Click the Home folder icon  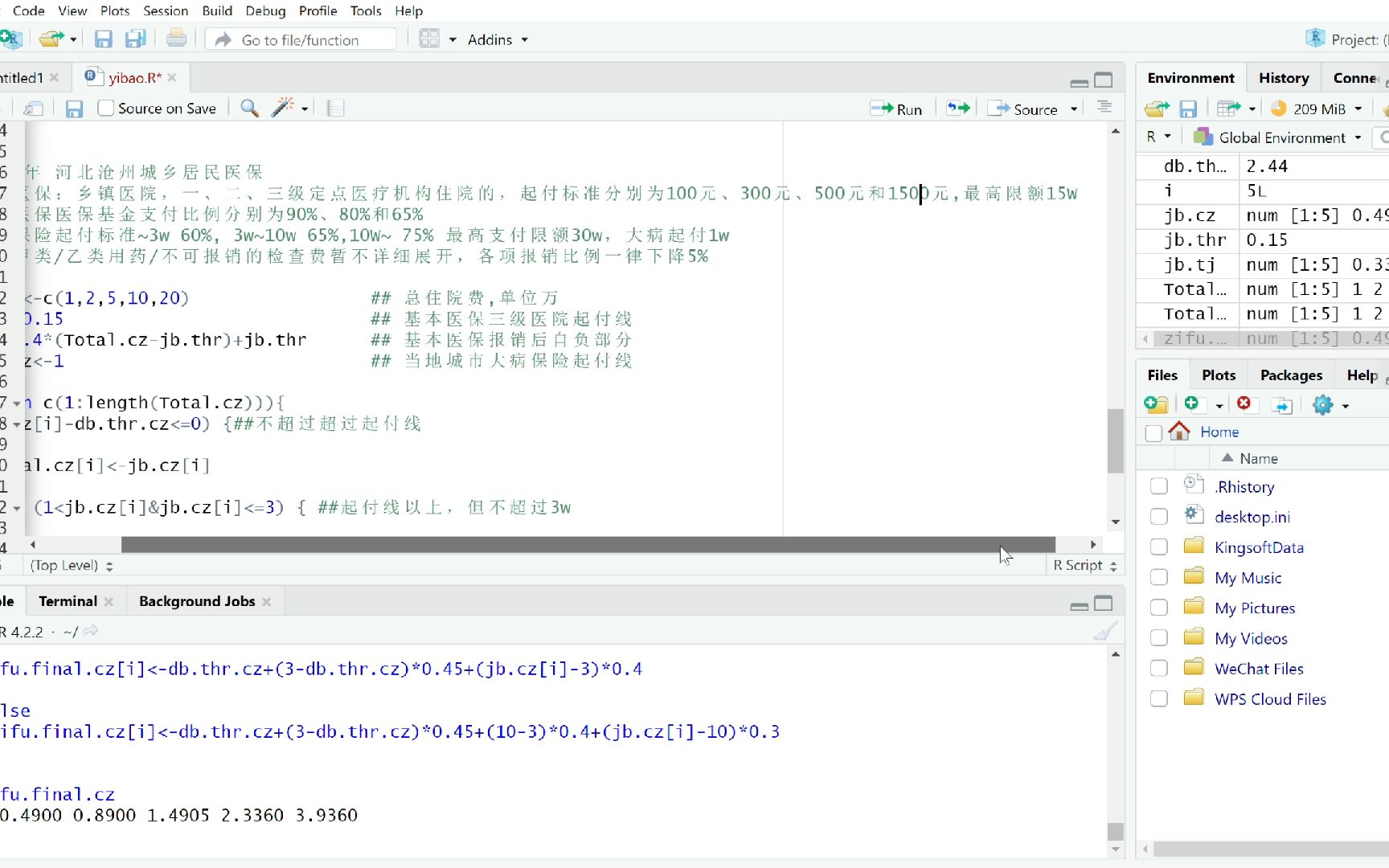pos(1179,431)
